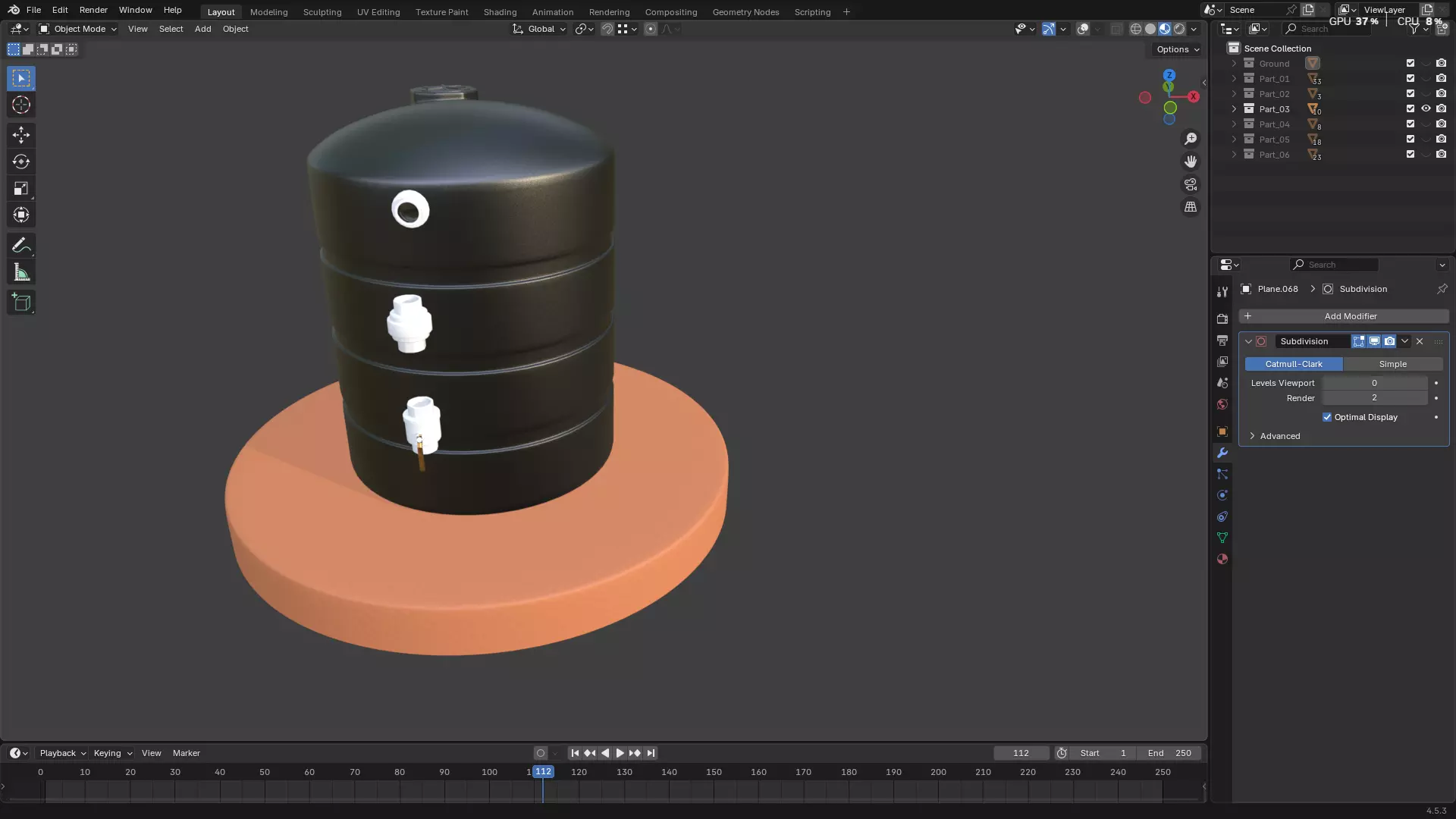Screen dimensions: 1456x819
Task: Toggle camera view in viewport
Action: [x=1191, y=184]
